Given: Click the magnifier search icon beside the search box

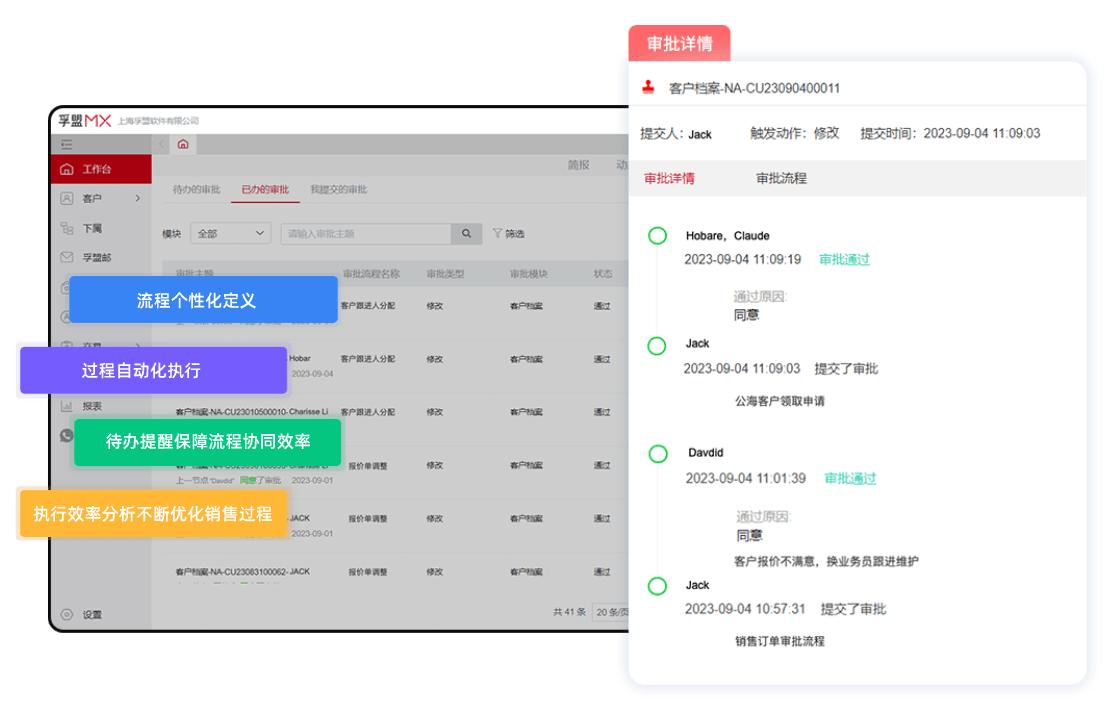Looking at the screenshot, I should pos(466,233).
